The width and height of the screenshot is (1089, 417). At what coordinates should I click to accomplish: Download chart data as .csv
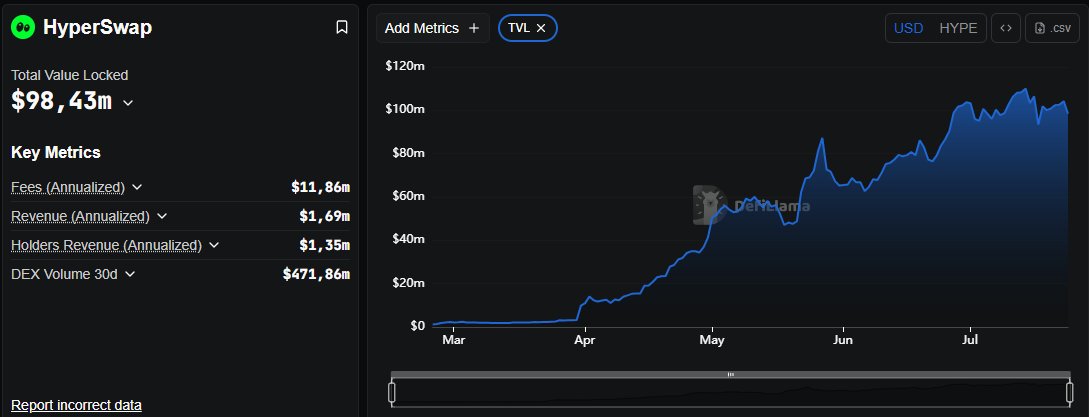[1052, 28]
